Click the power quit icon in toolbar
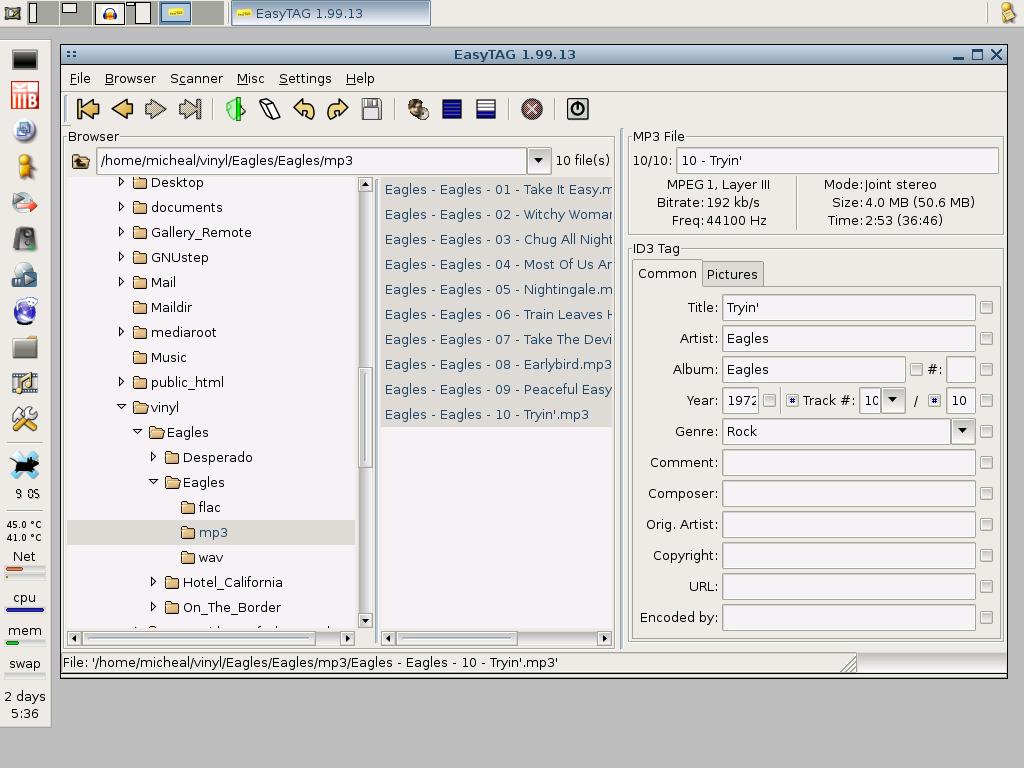 [577, 109]
